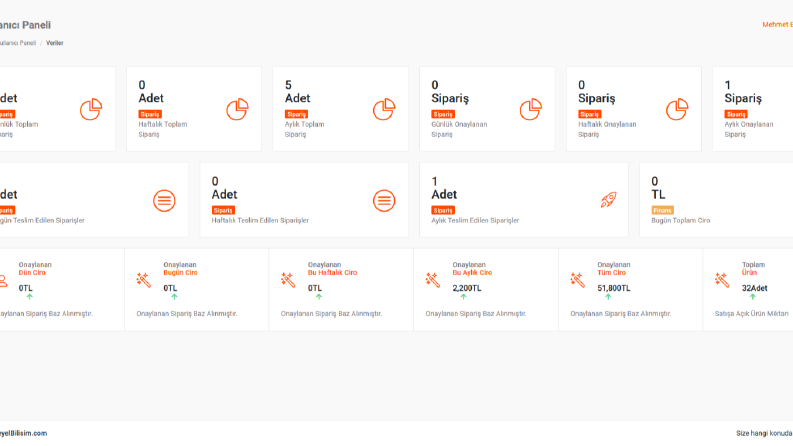
Task: Click the list icon in Bugün Teslim Edilen Siparişler card
Action: (x=164, y=201)
